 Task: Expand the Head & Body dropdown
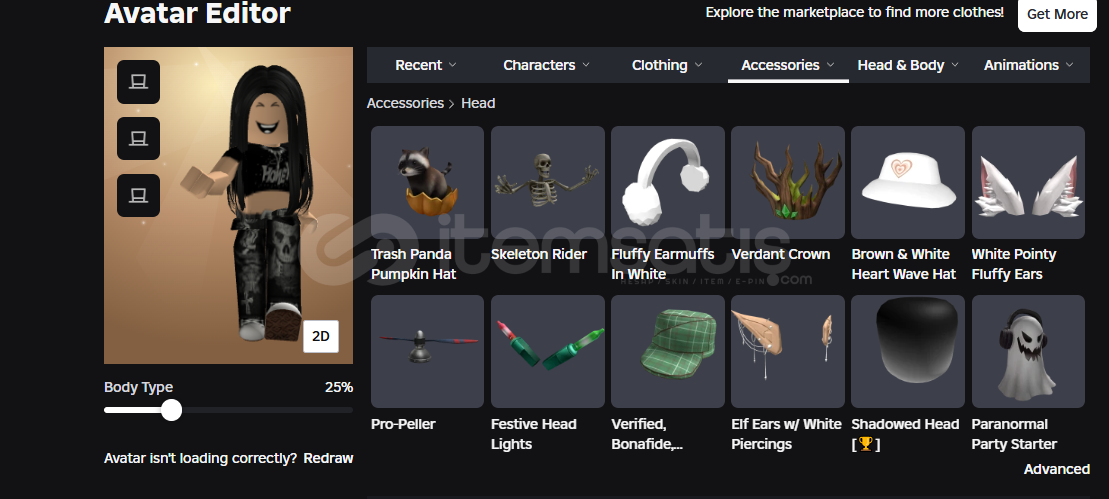[x=908, y=65]
